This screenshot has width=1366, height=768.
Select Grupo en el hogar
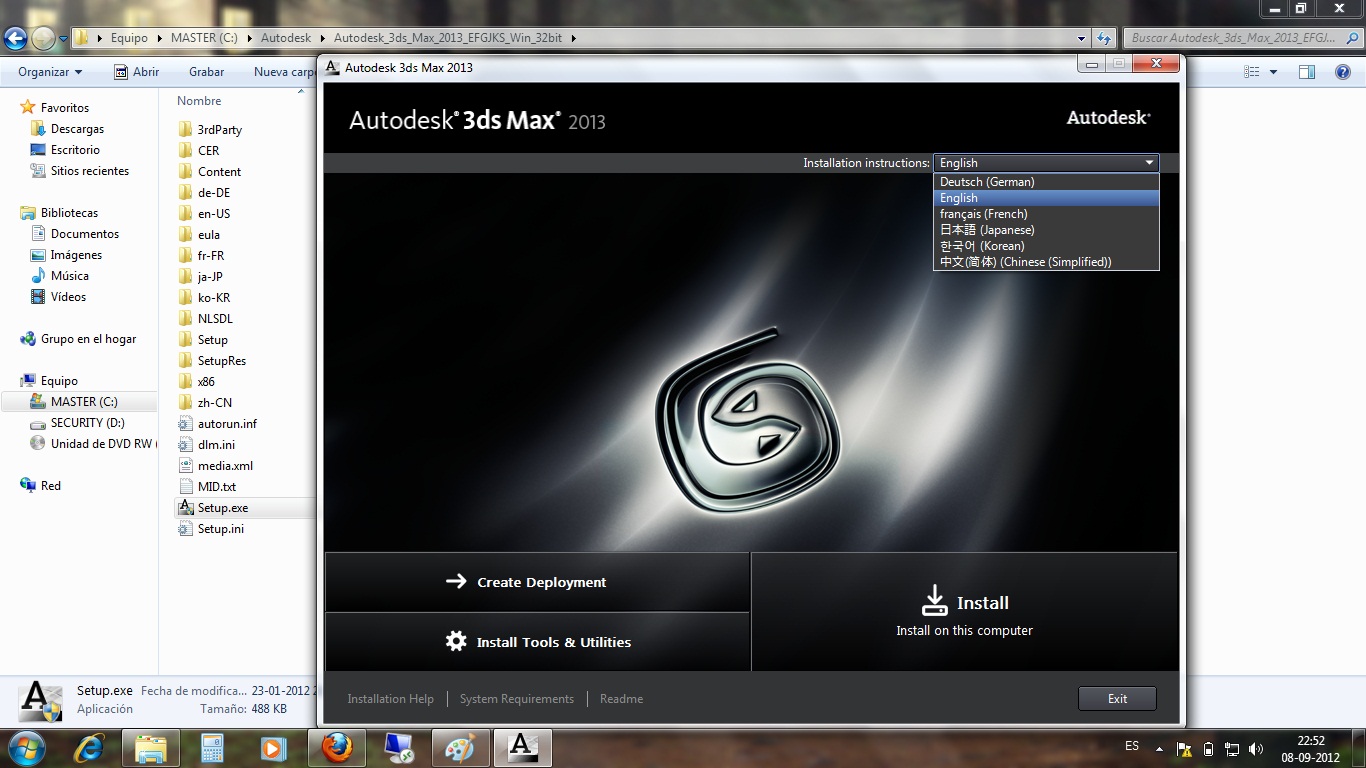click(88, 339)
